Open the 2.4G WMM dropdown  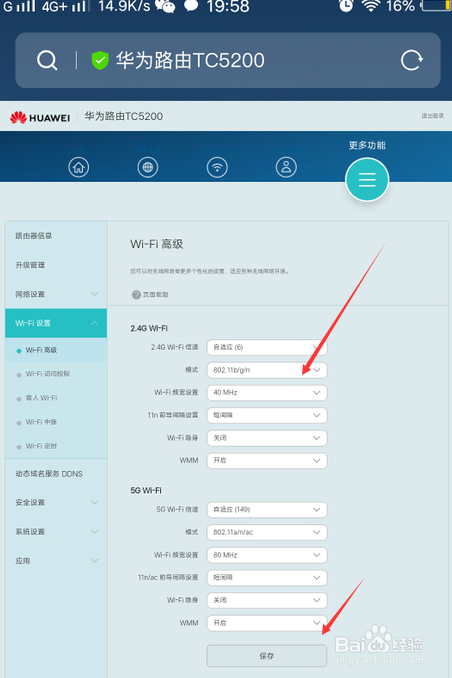click(x=267, y=461)
